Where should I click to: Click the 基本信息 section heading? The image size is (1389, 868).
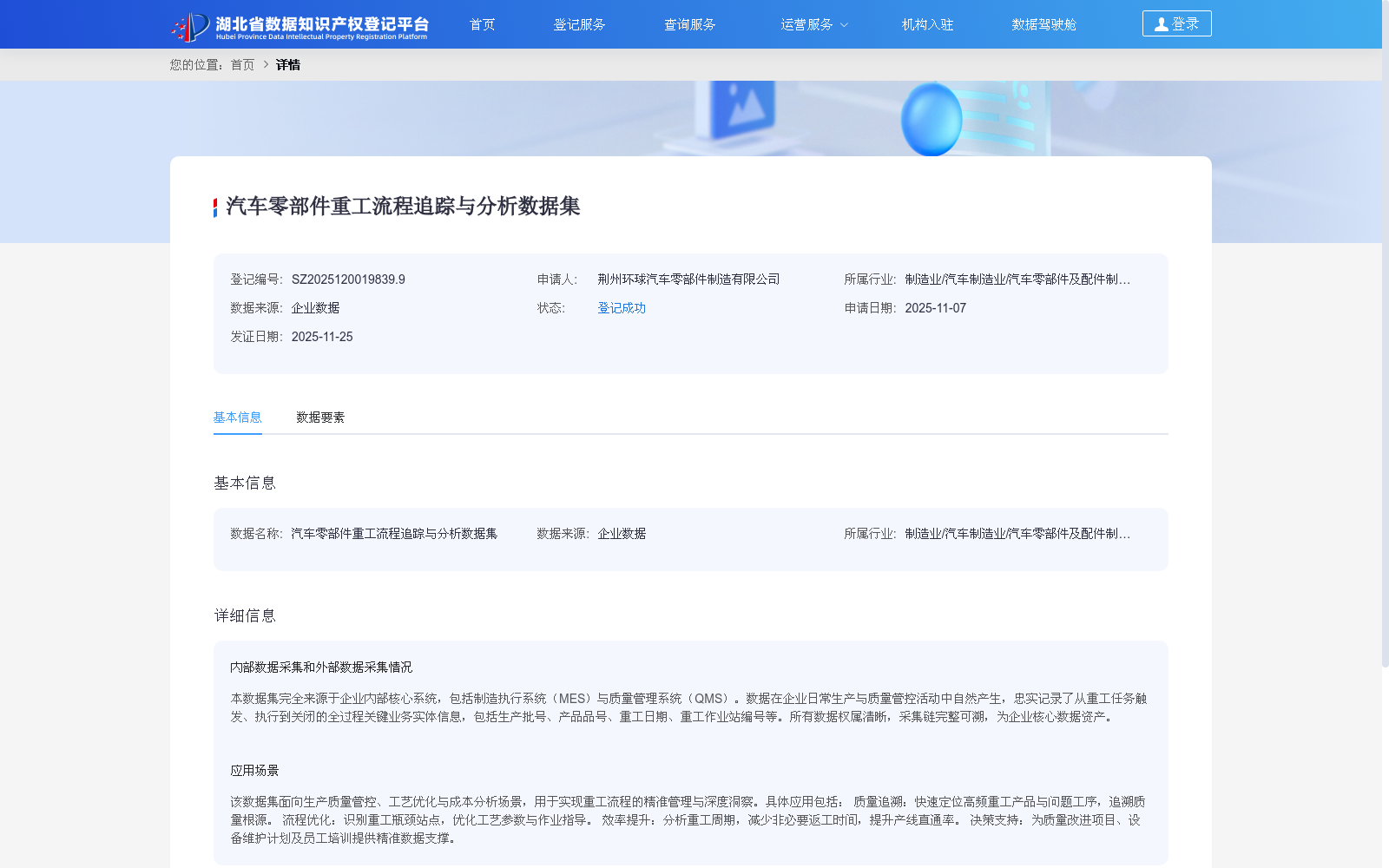(245, 483)
